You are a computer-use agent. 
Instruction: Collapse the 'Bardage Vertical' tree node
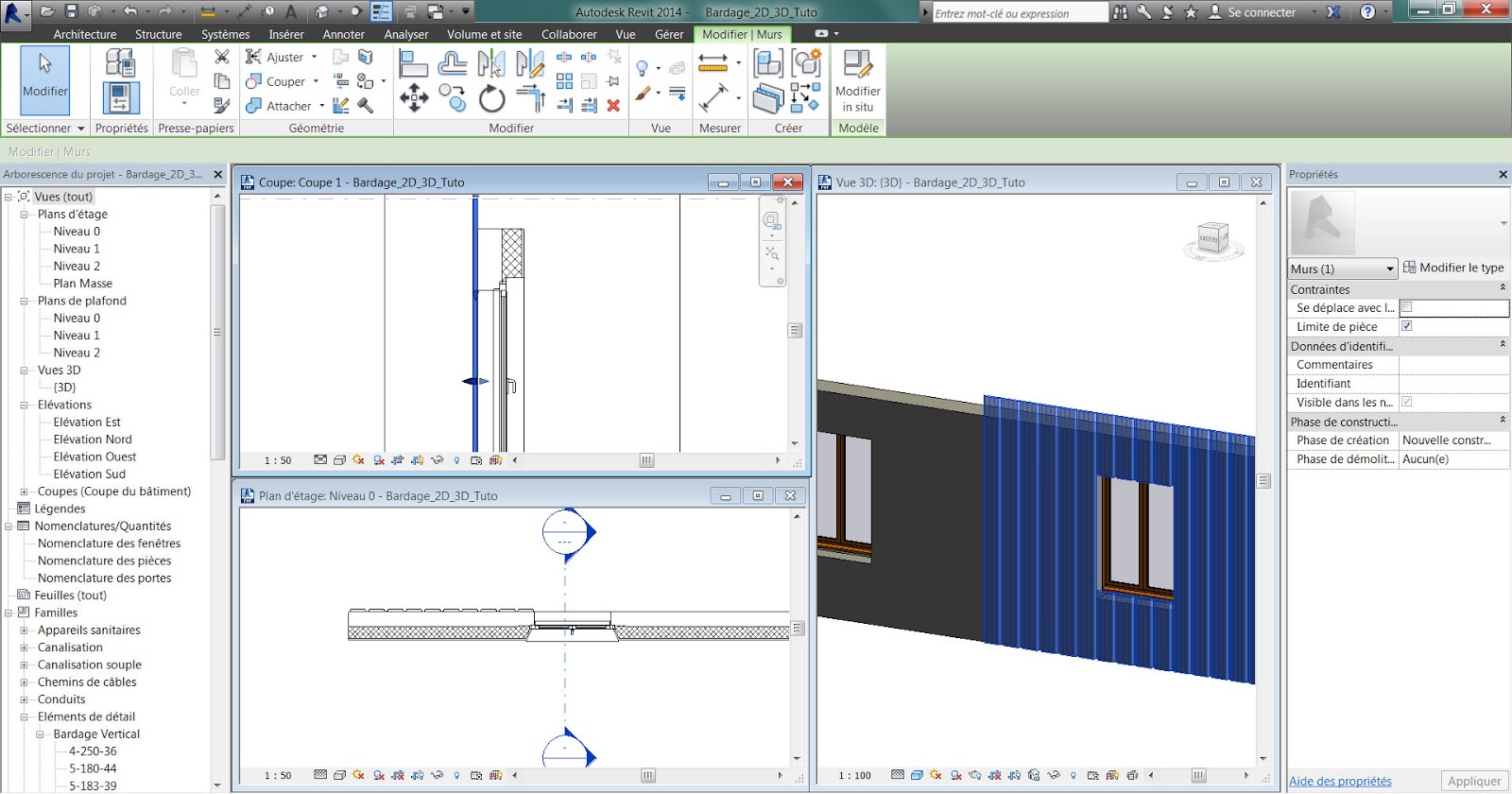[x=40, y=734]
